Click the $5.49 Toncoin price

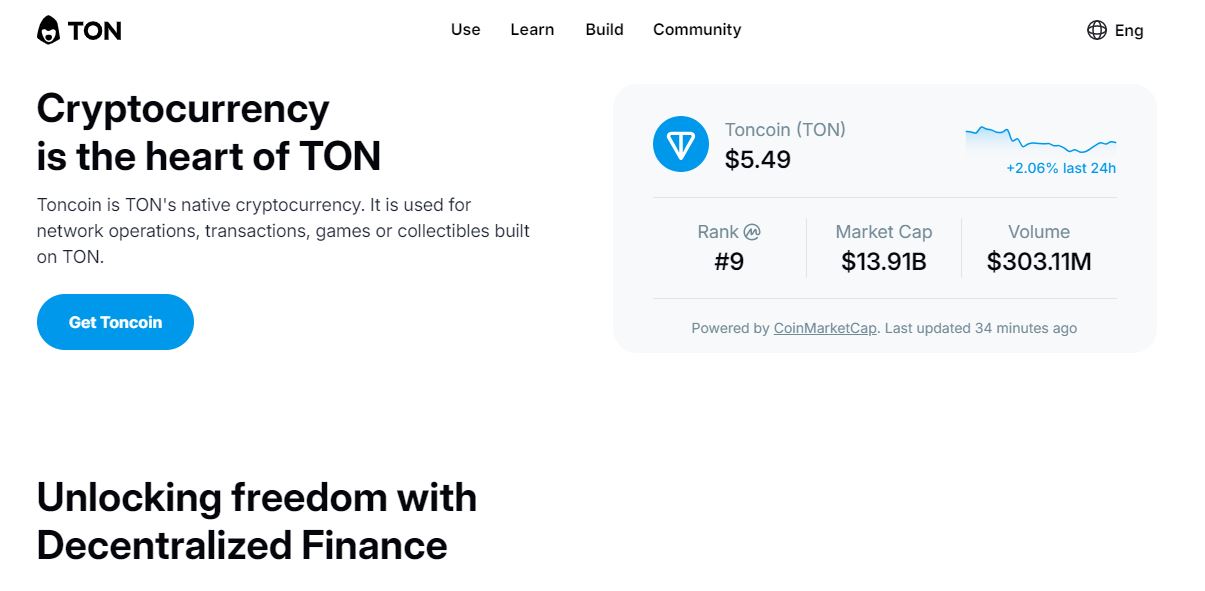(757, 160)
